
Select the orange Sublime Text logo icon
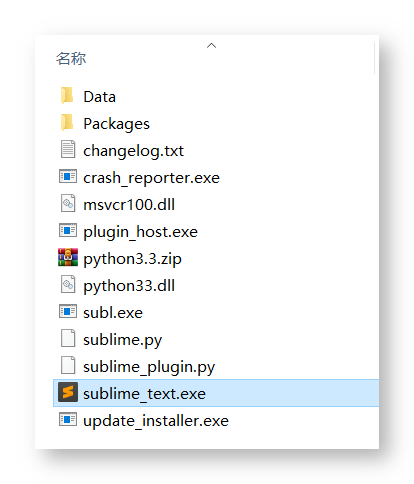[x=68, y=392]
